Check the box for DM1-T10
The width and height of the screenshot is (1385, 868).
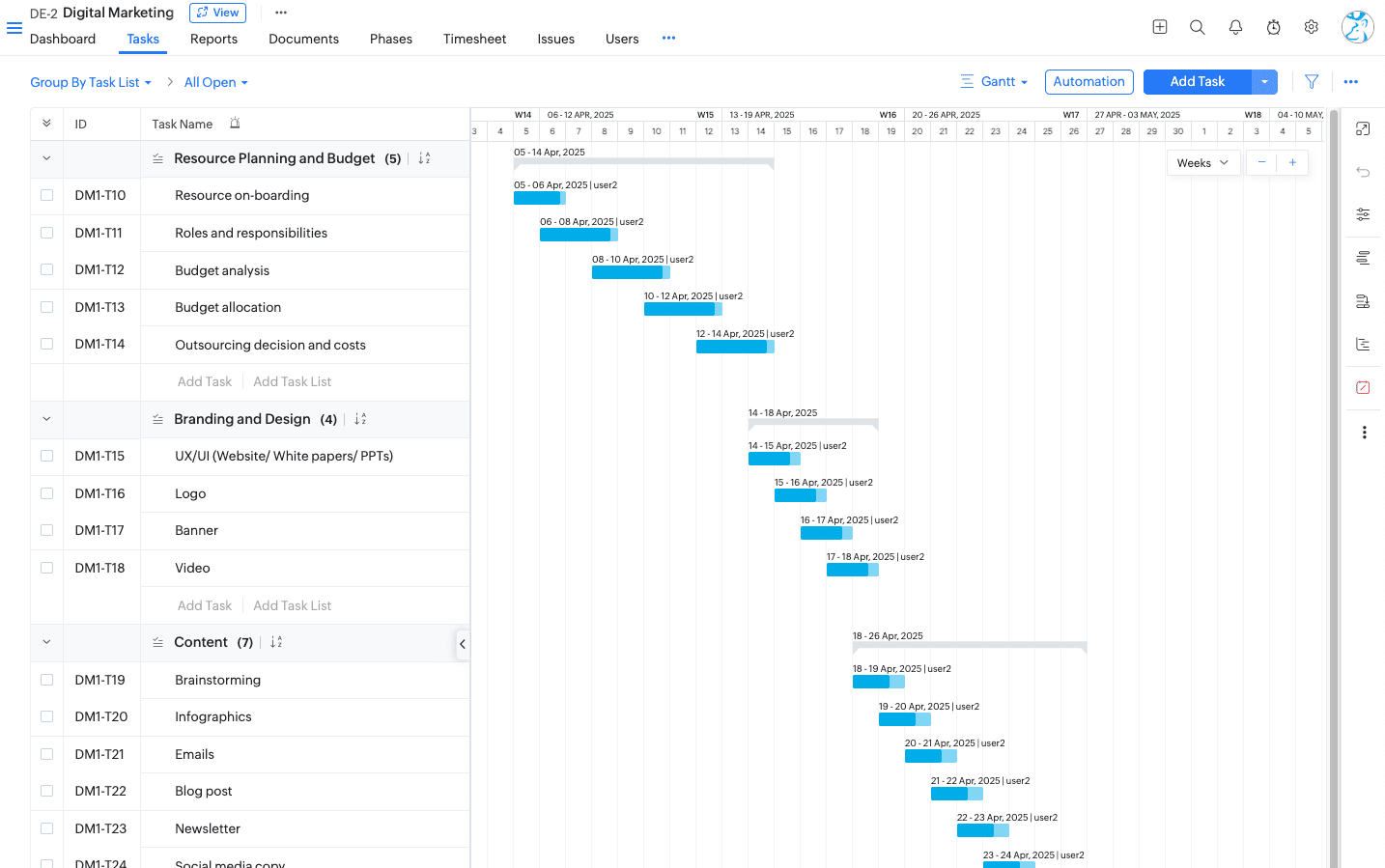(x=46, y=195)
